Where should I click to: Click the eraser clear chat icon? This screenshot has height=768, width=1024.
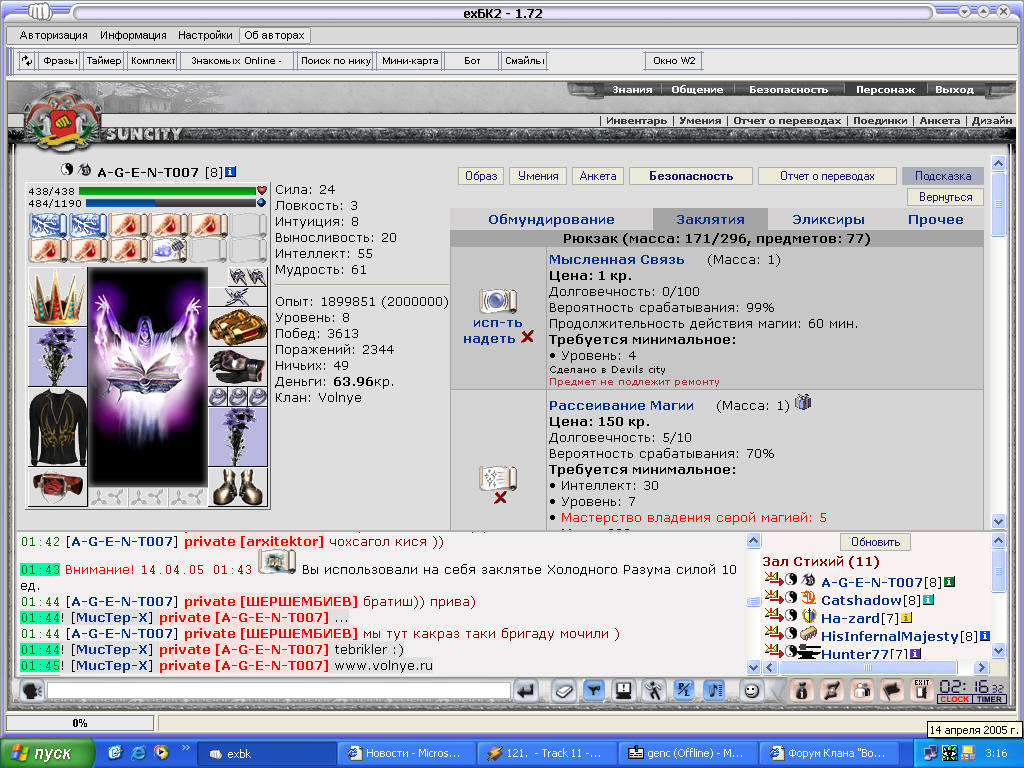(564, 690)
